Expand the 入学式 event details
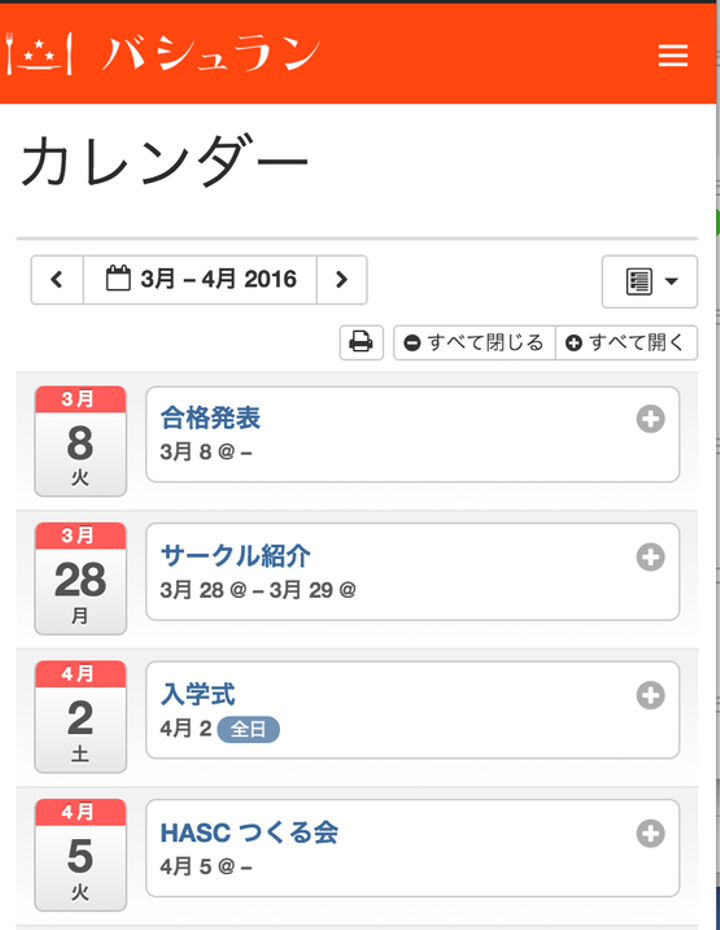The height and width of the screenshot is (930, 720). pos(650,695)
